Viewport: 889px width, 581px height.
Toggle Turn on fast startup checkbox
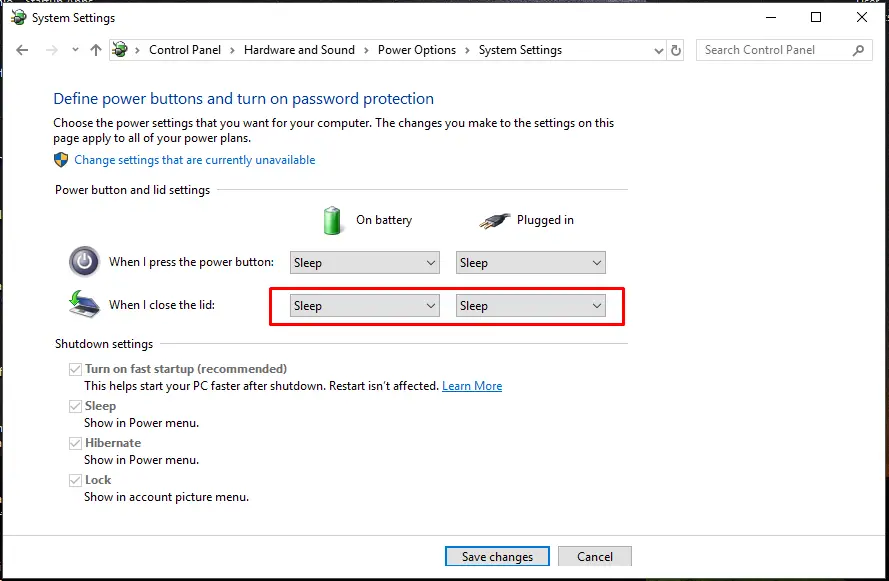[75, 369]
